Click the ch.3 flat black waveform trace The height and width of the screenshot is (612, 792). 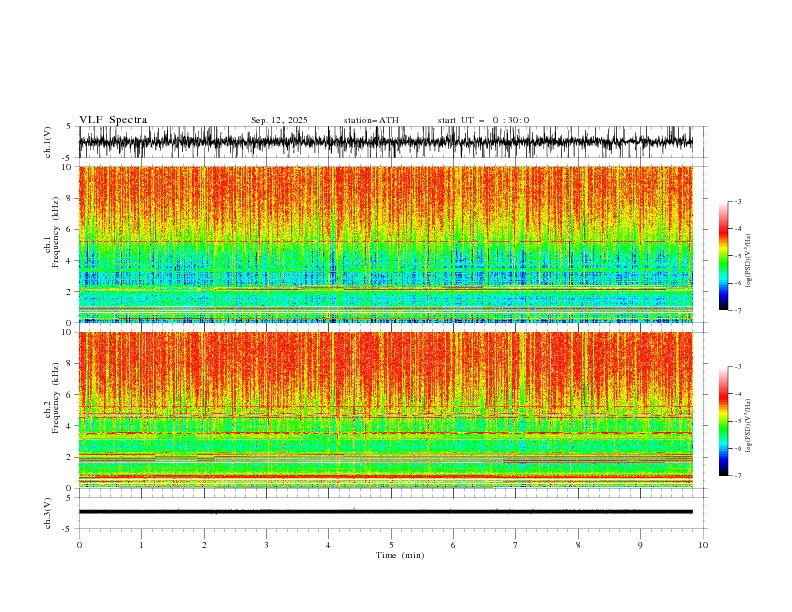385,512
